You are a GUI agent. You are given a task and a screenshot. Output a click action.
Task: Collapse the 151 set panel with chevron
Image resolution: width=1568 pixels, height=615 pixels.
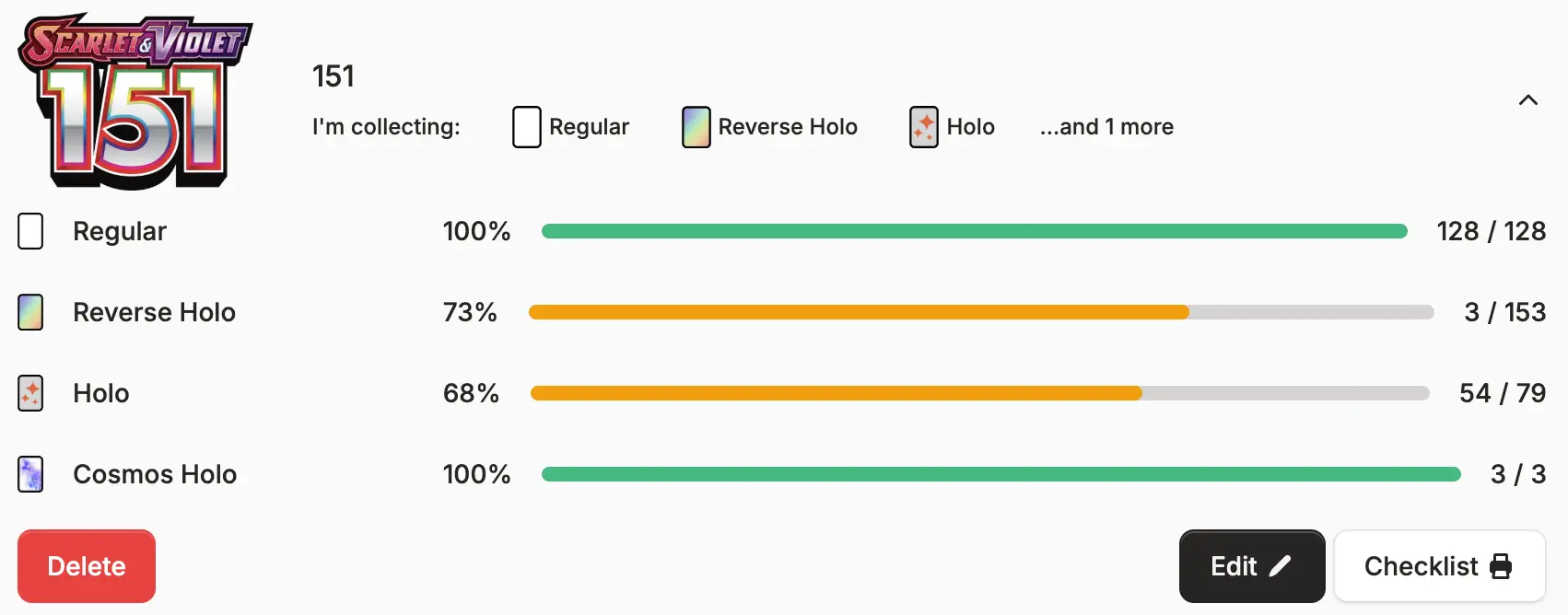click(1528, 99)
